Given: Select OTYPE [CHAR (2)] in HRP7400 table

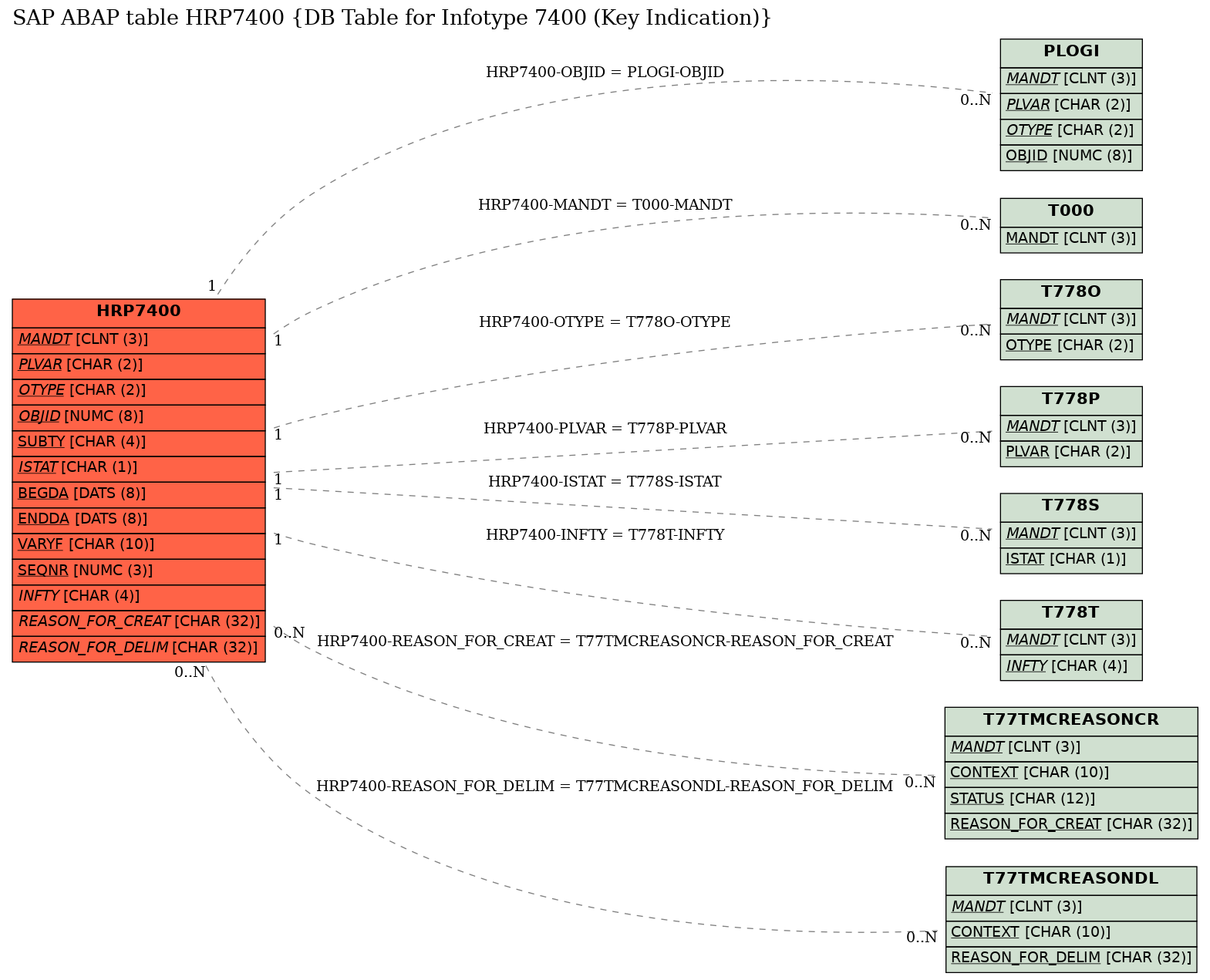Looking at the screenshot, I should 139,391.
